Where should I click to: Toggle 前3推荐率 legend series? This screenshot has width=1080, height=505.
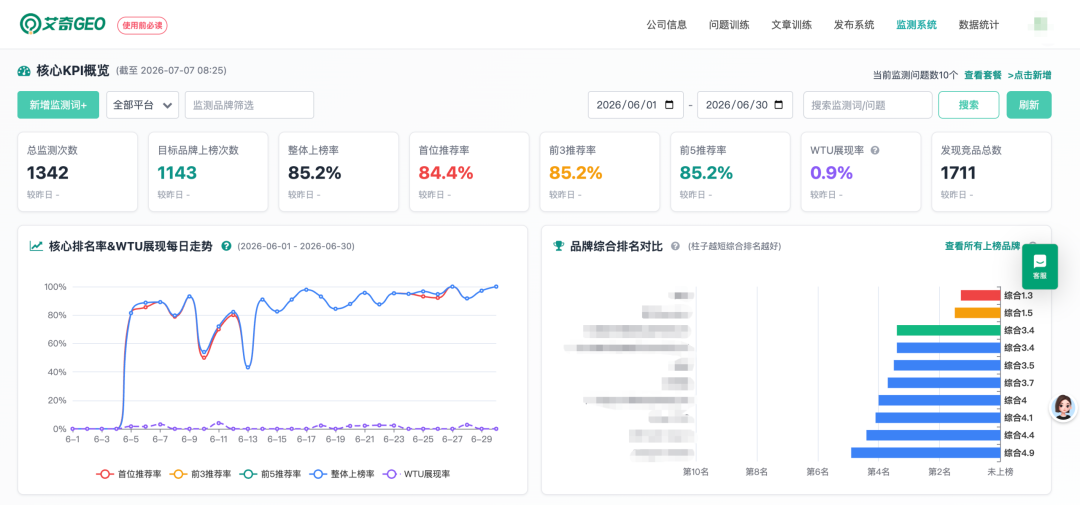[x=200, y=474]
